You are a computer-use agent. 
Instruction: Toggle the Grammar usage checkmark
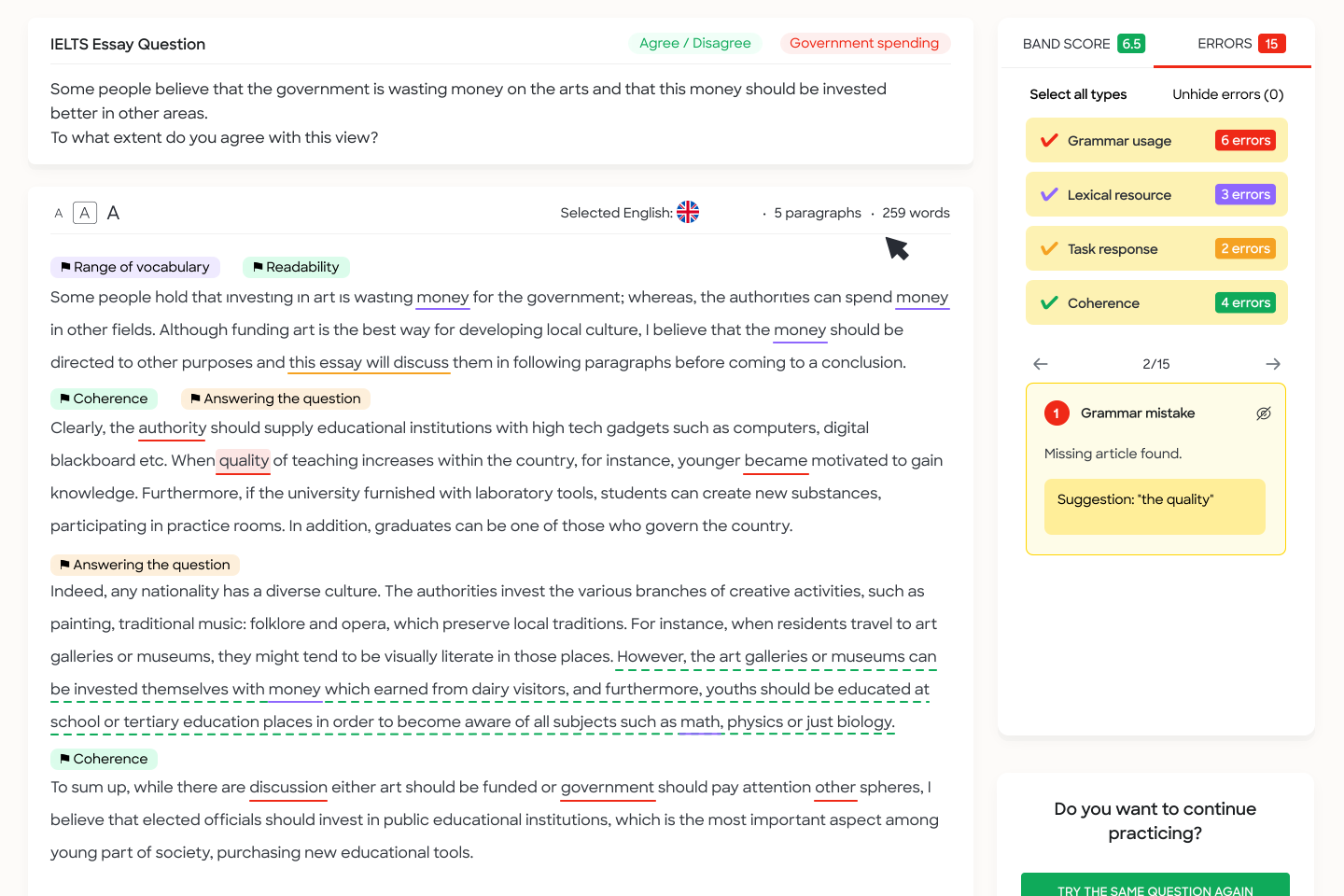[1049, 140]
